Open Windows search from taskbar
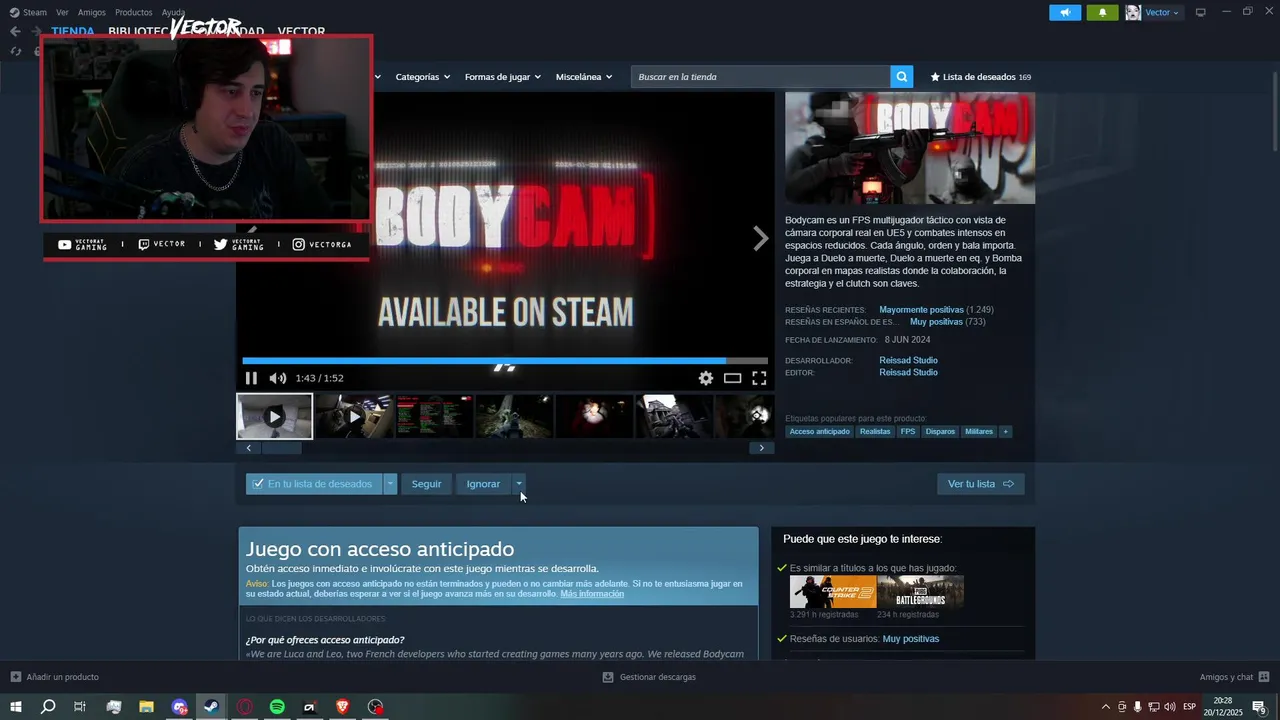The image size is (1280, 720). (48, 707)
